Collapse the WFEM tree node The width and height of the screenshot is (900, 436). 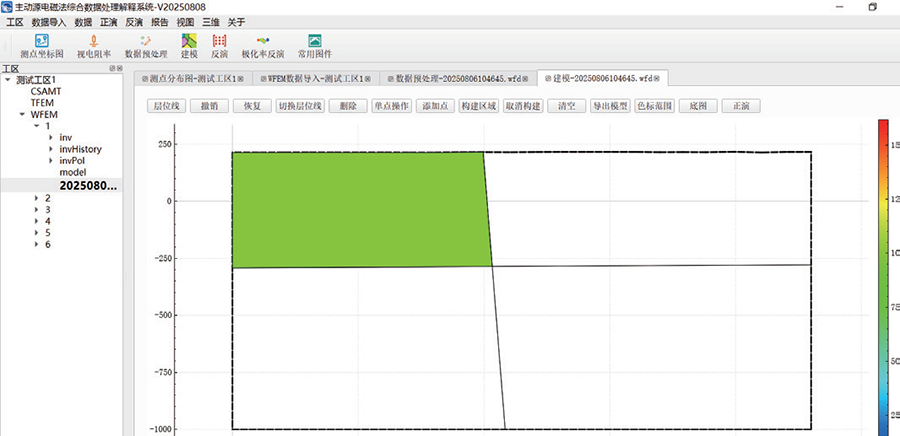[23, 114]
